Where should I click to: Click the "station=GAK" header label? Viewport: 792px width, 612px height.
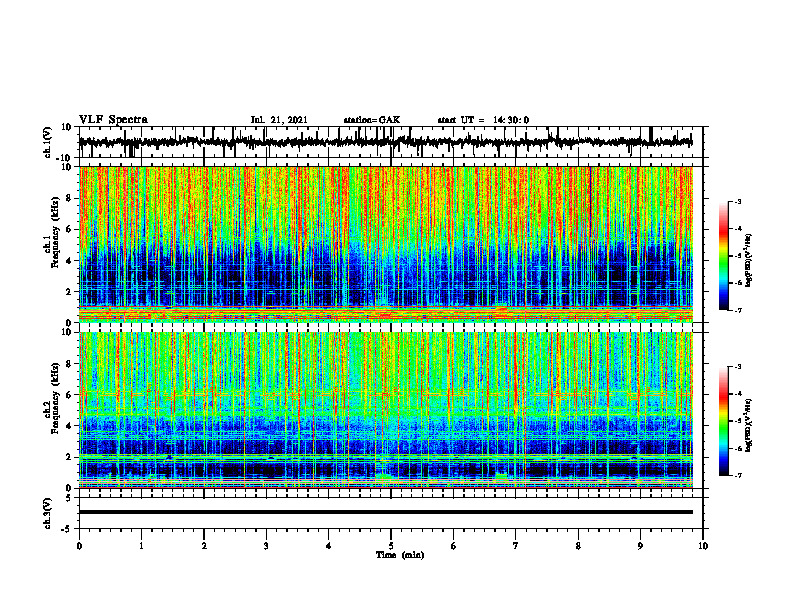(372, 120)
